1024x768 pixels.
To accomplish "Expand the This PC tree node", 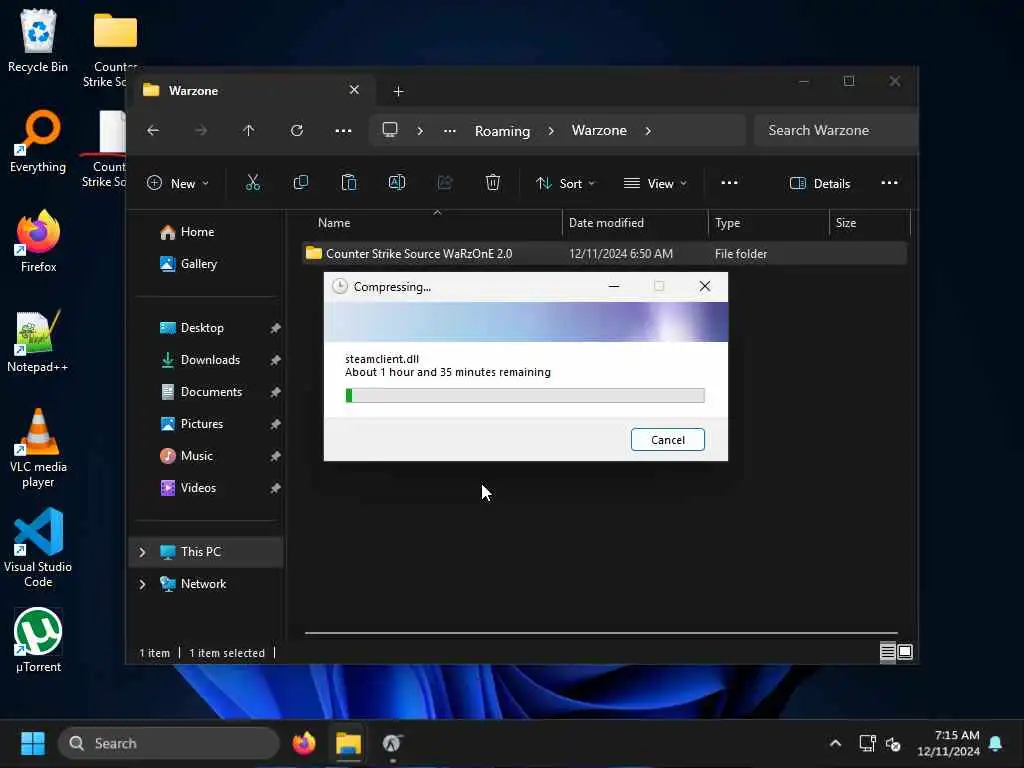I will [142, 552].
